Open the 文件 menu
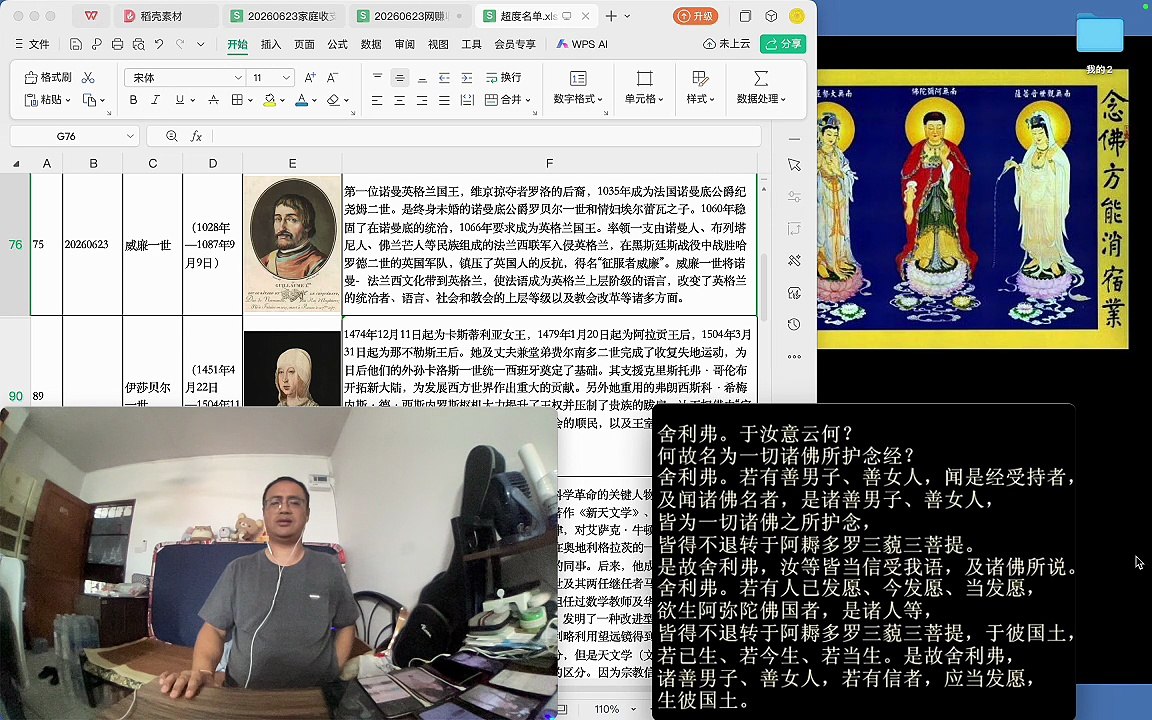The width and height of the screenshot is (1152, 720). coord(32,44)
